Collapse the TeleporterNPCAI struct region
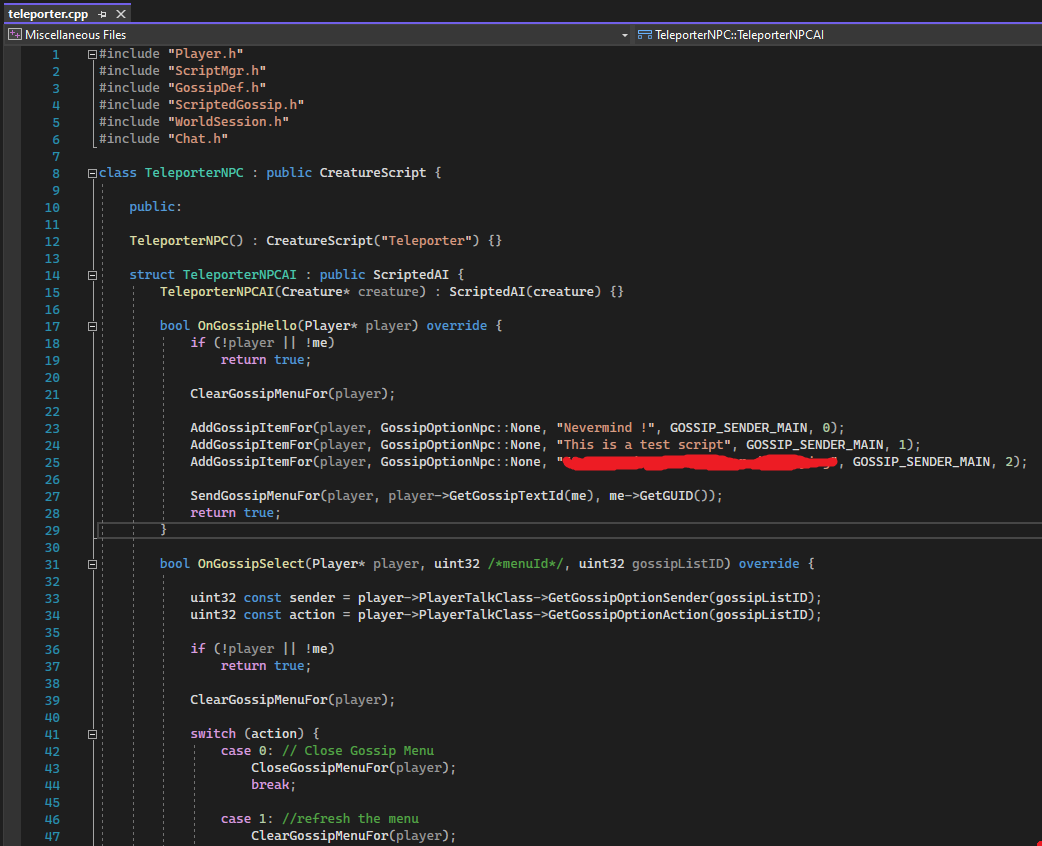The width and height of the screenshot is (1042, 846). point(92,275)
